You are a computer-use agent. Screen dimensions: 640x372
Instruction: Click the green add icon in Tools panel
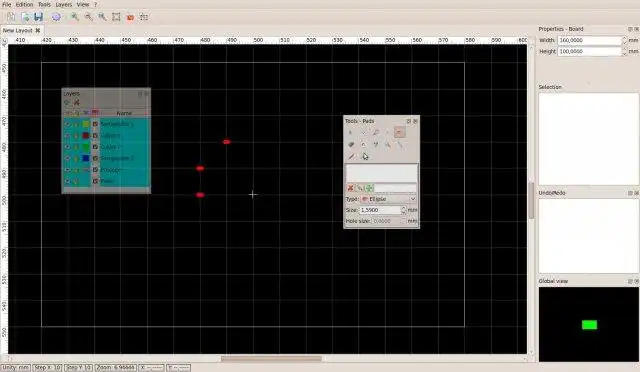[369, 188]
